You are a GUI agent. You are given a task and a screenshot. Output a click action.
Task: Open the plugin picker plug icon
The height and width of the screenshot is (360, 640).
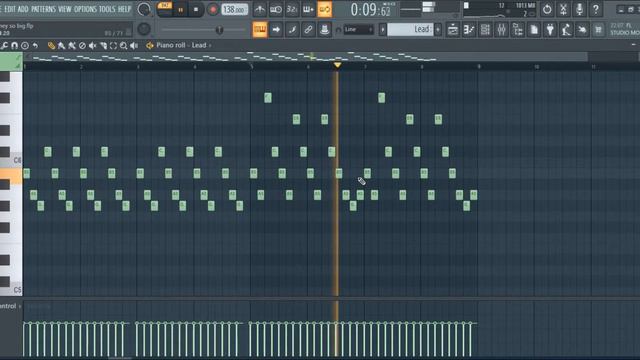550,29
